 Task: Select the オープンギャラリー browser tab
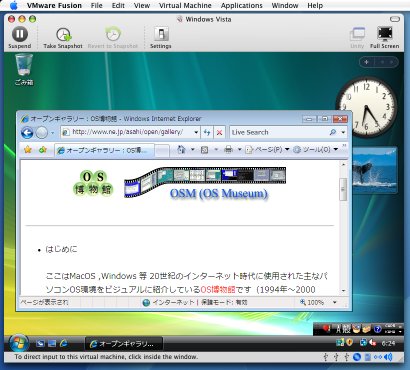pyautogui.click(x=104, y=150)
